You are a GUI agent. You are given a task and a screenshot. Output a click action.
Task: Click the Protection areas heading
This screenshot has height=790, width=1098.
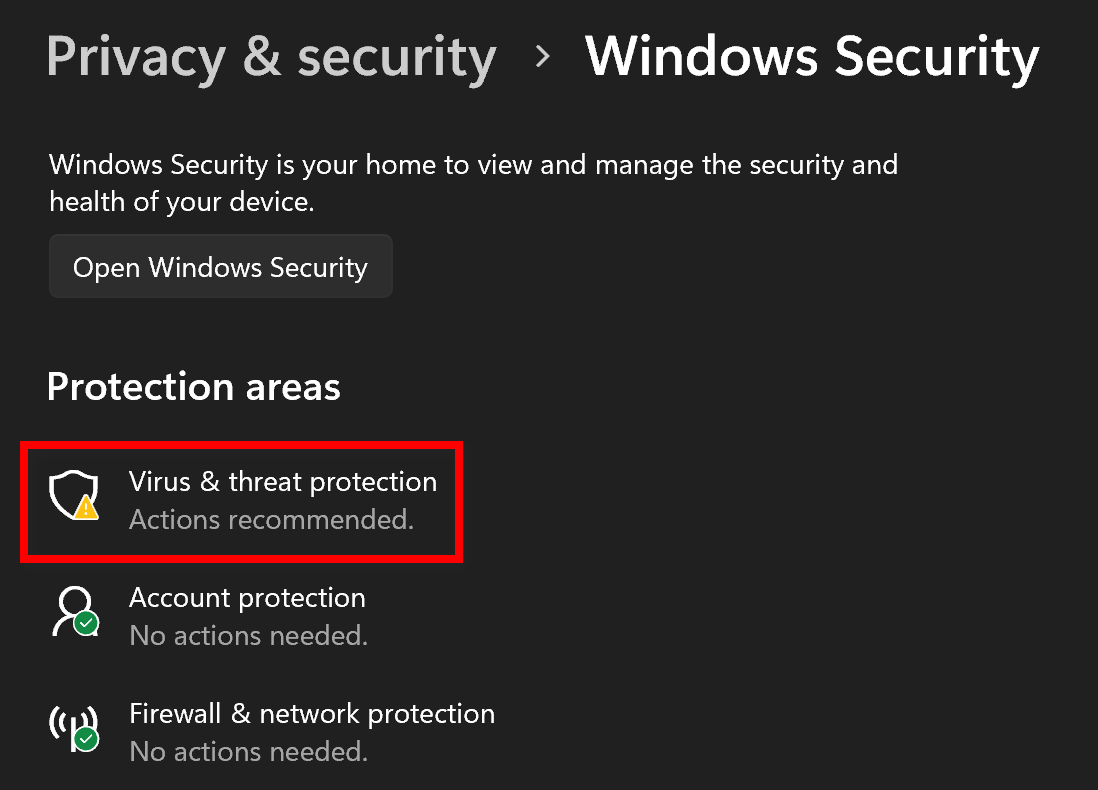tap(194, 387)
